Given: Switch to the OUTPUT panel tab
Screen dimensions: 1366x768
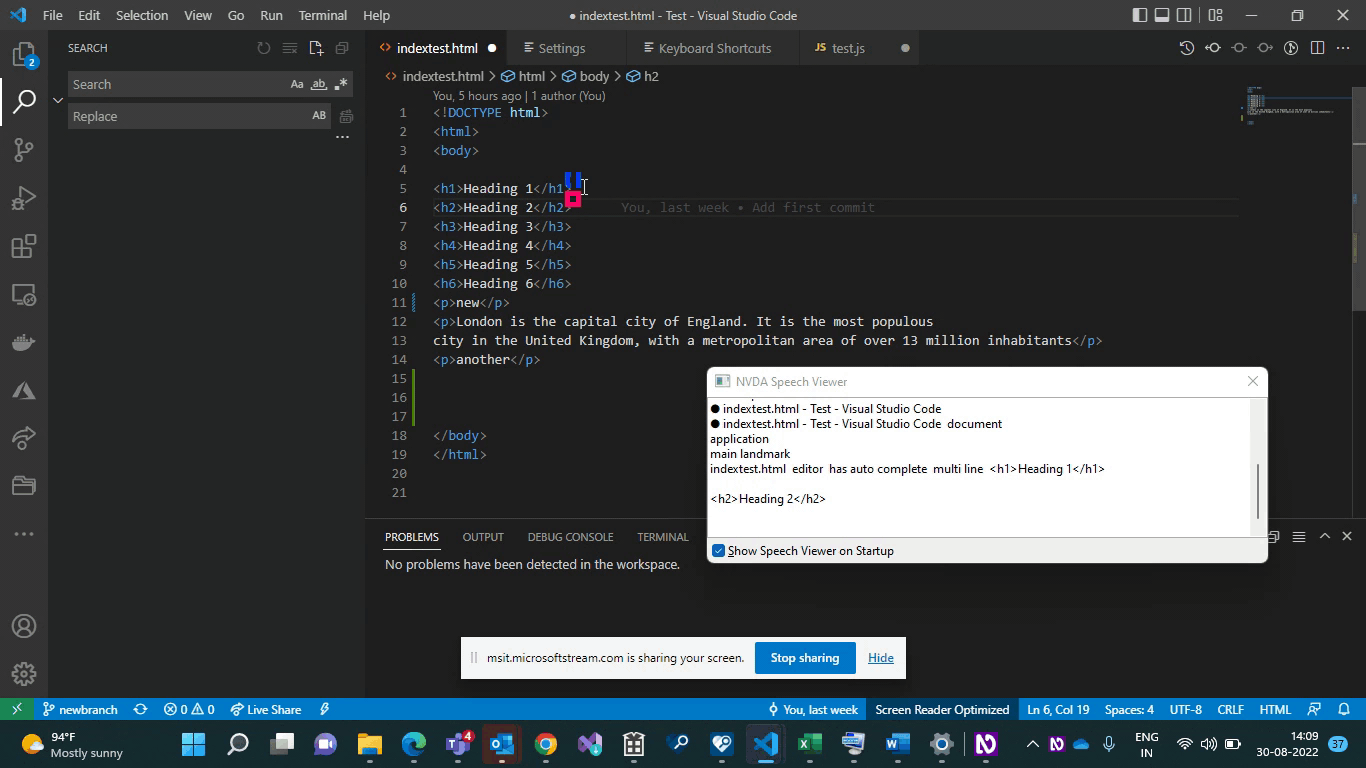Looking at the screenshot, I should click(483, 537).
